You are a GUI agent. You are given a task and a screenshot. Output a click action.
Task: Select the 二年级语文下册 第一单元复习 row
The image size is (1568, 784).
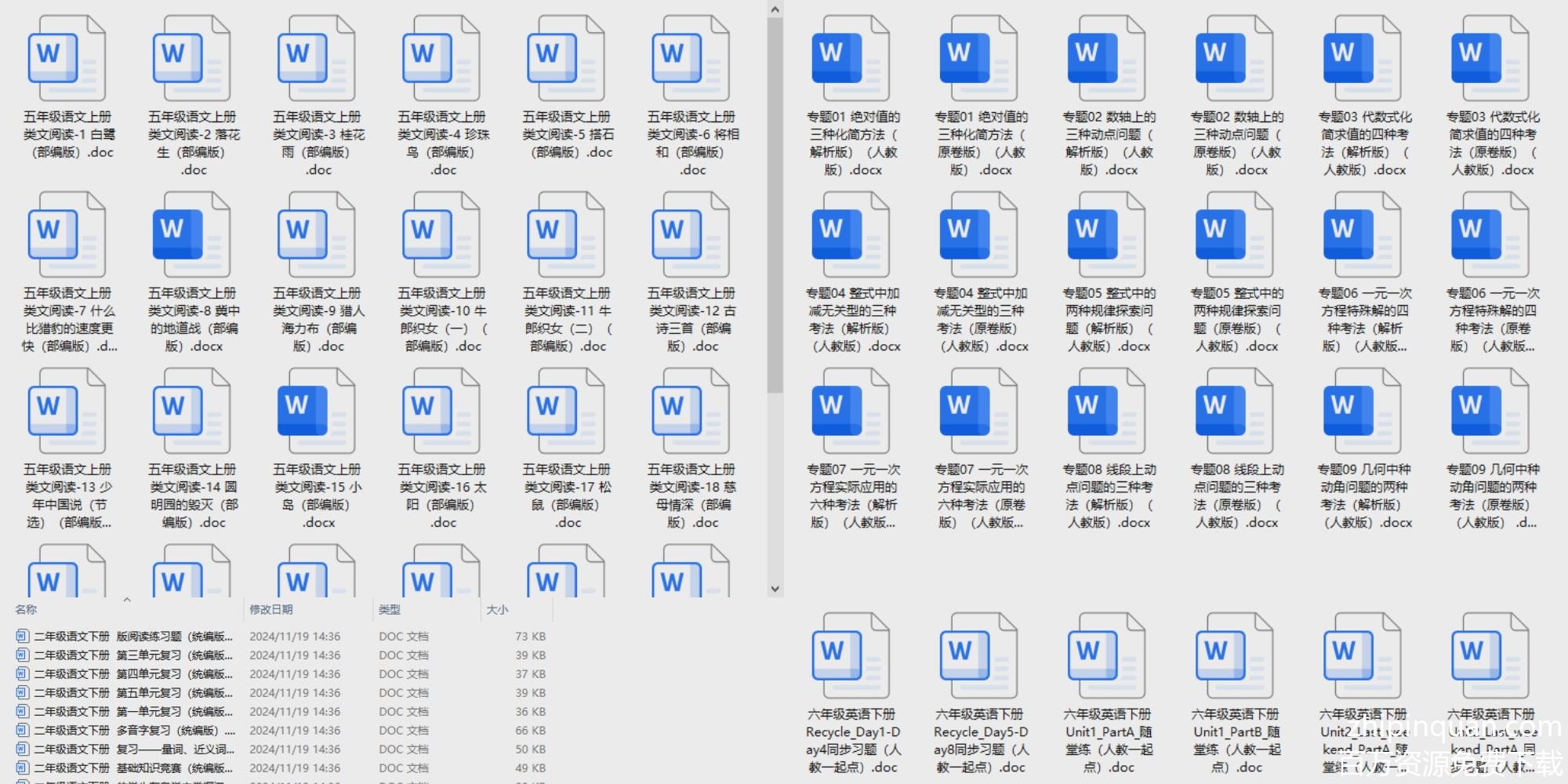tap(281, 711)
